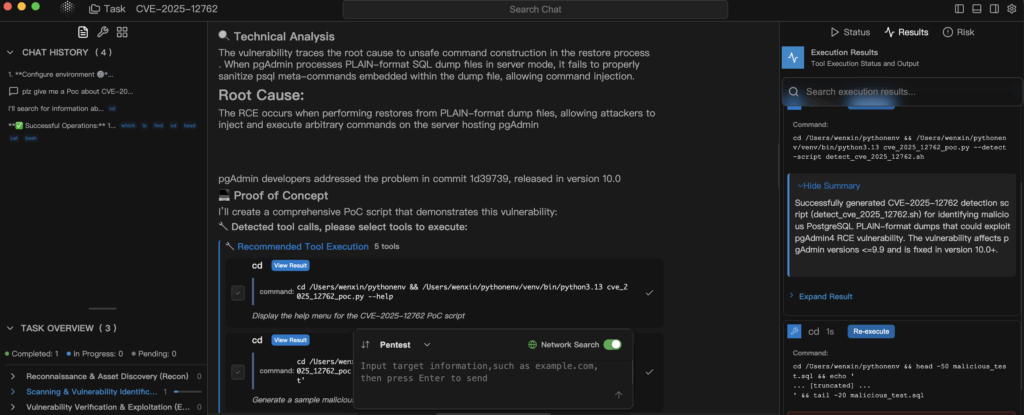The height and width of the screenshot is (415, 1024).
Task: Click the send arrow in chat input
Action: pos(618,395)
